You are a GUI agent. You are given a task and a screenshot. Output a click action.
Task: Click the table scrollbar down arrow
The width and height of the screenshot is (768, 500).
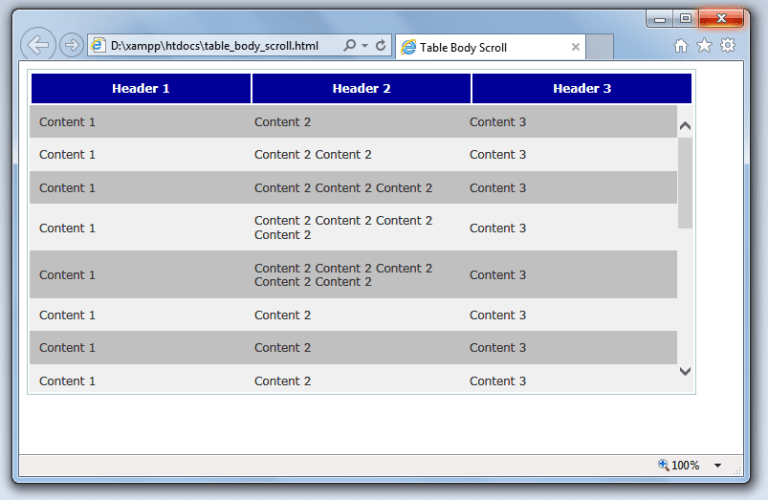685,371
